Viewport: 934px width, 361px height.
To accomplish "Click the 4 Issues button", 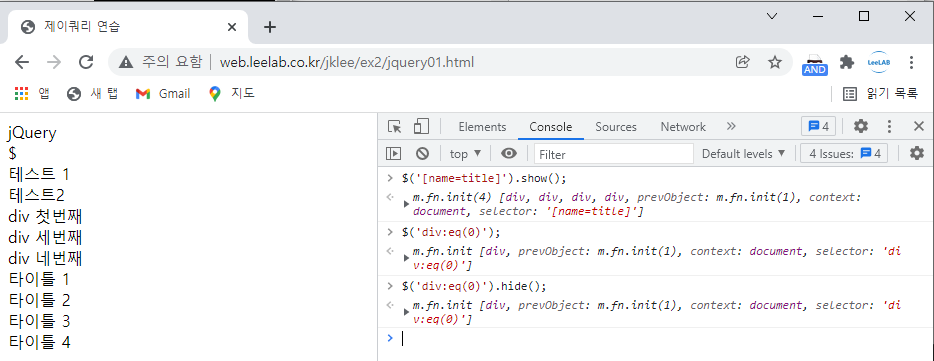I will tap(844, 154).
